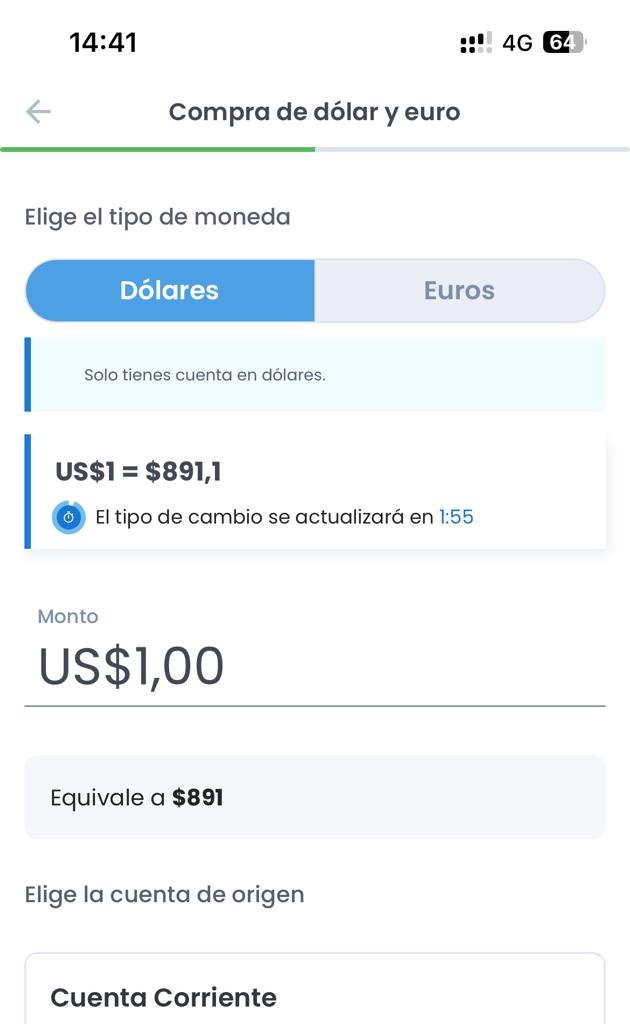Click the 4G network indicator
The height and width of the screenshot is (1024, 630).
coord(517,43)
